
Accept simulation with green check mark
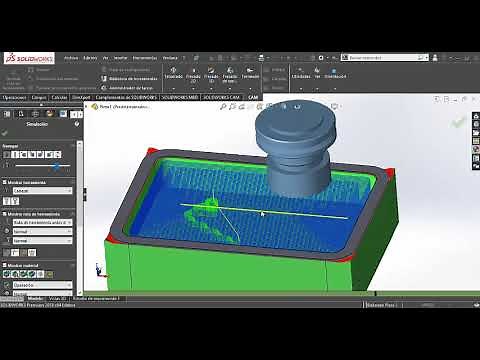coord(5,133)
